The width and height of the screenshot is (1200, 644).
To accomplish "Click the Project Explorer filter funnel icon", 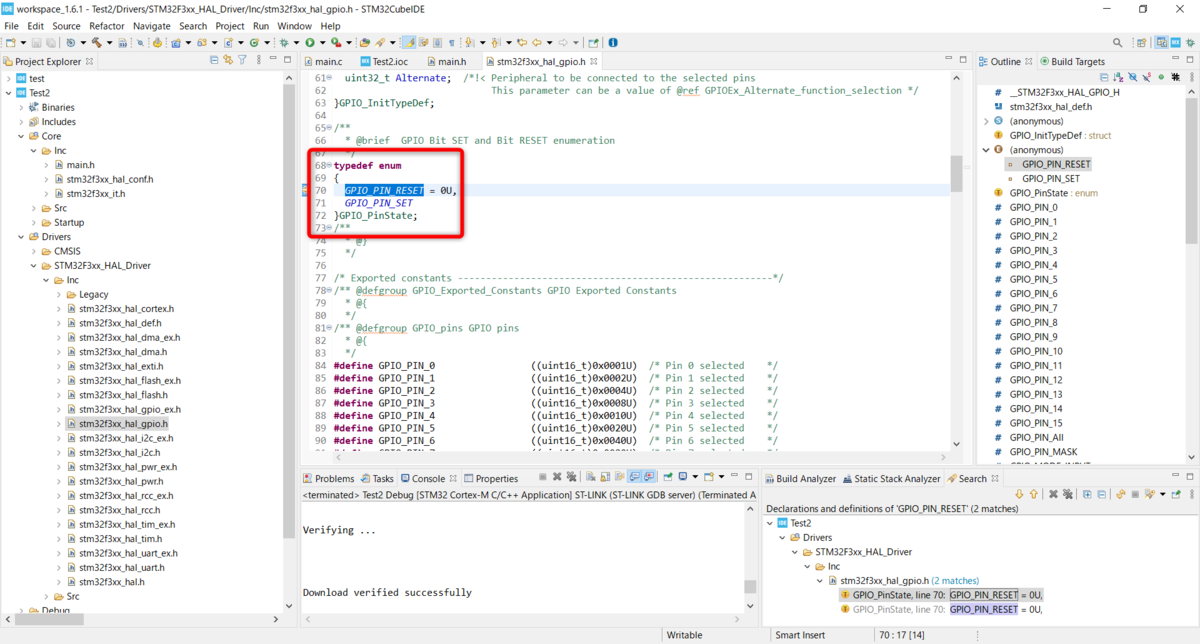I will click(x=242, y=61).
